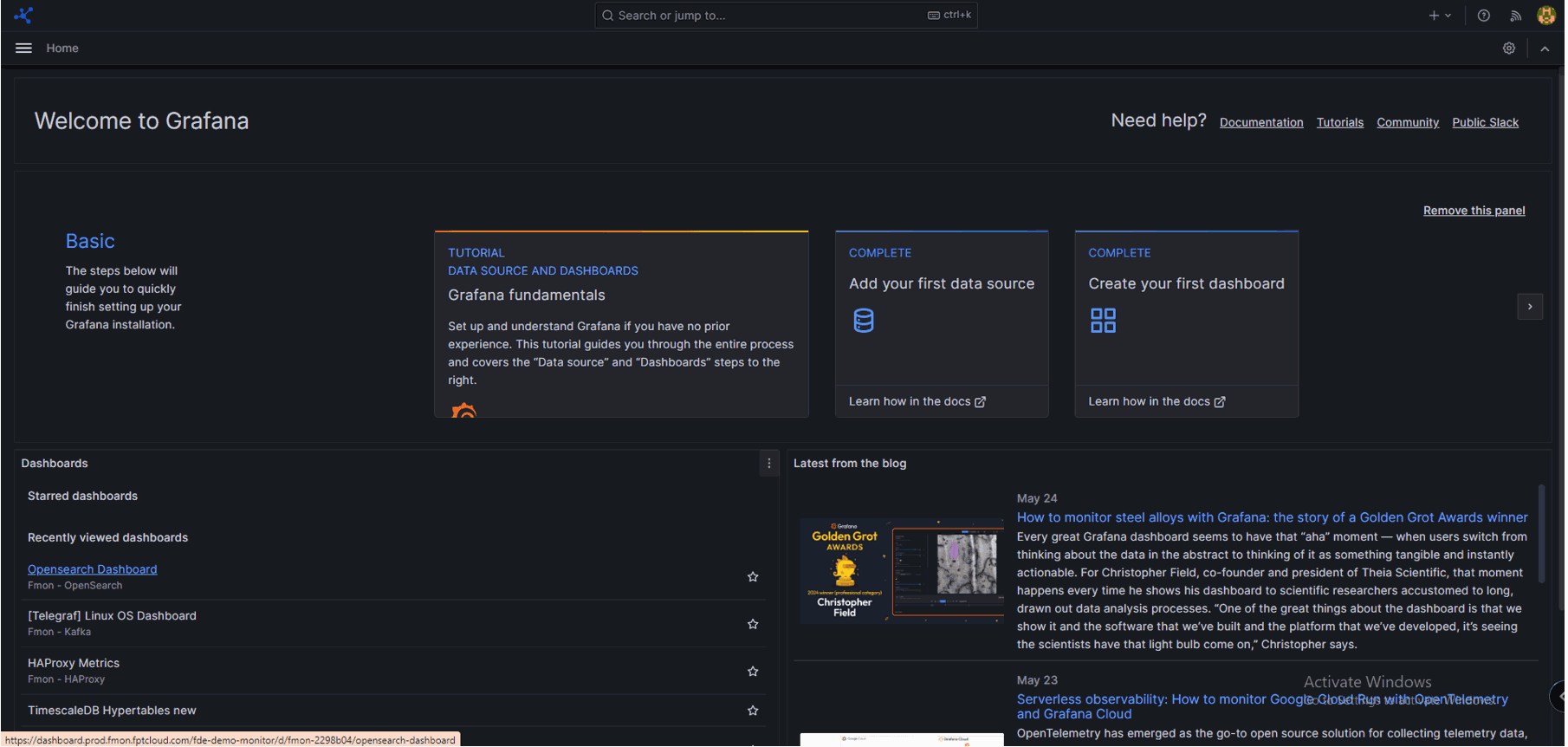The width and height of the screenshot is (1568, 747).
Task: Click the Home breadcrumb
Action: (62, 49)
